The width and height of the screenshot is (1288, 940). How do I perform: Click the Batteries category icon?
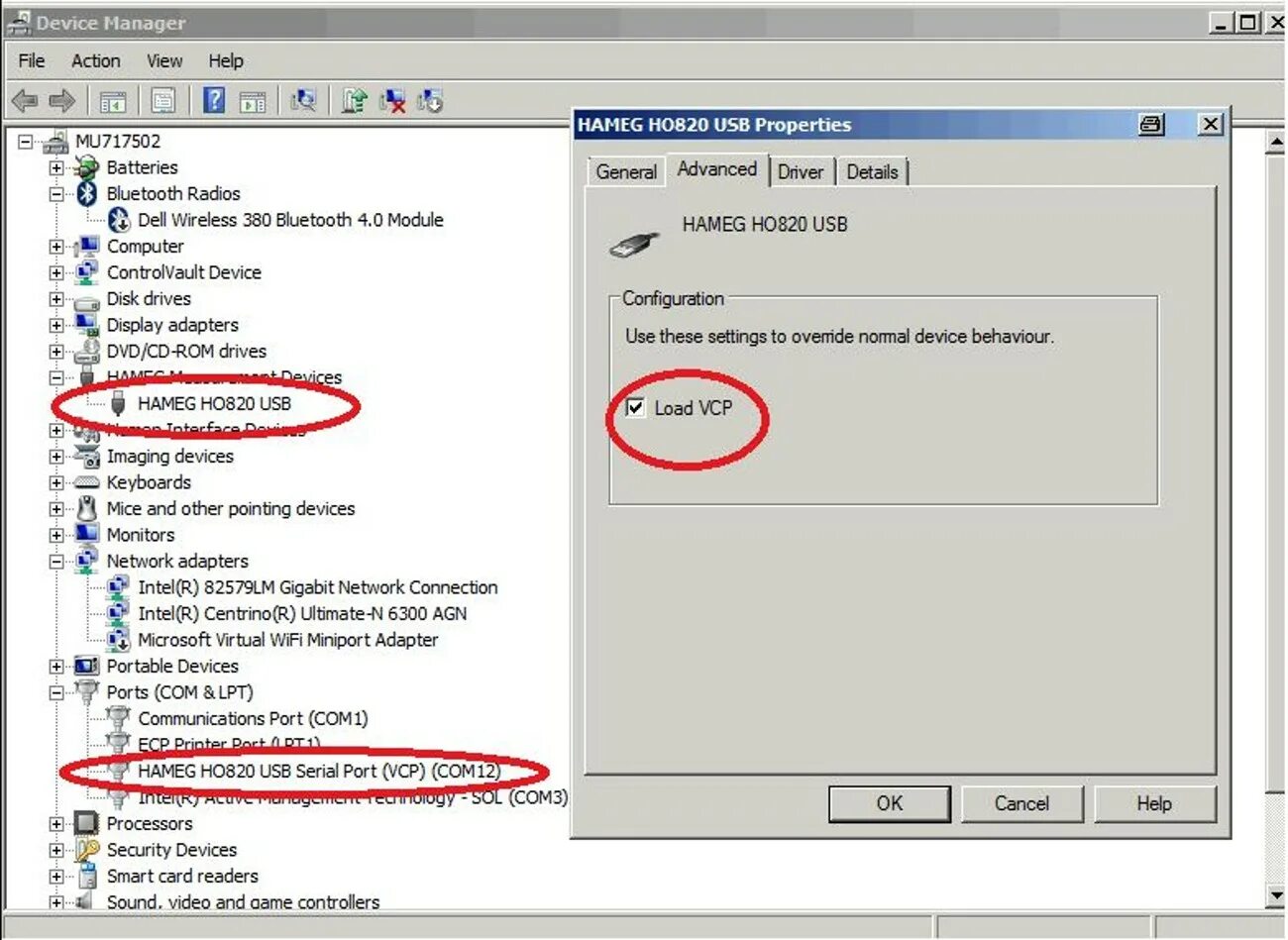[87, 167]
